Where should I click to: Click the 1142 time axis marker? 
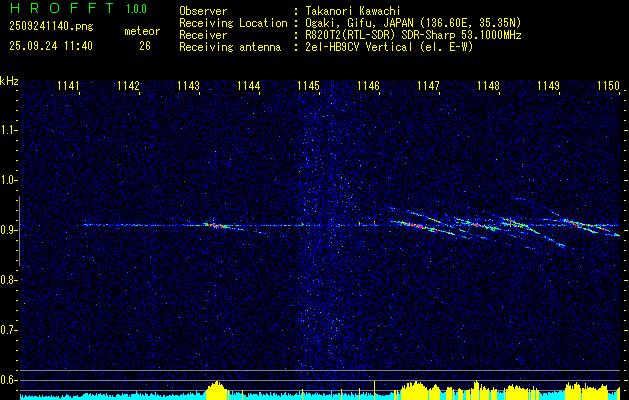tap(128, 86)
